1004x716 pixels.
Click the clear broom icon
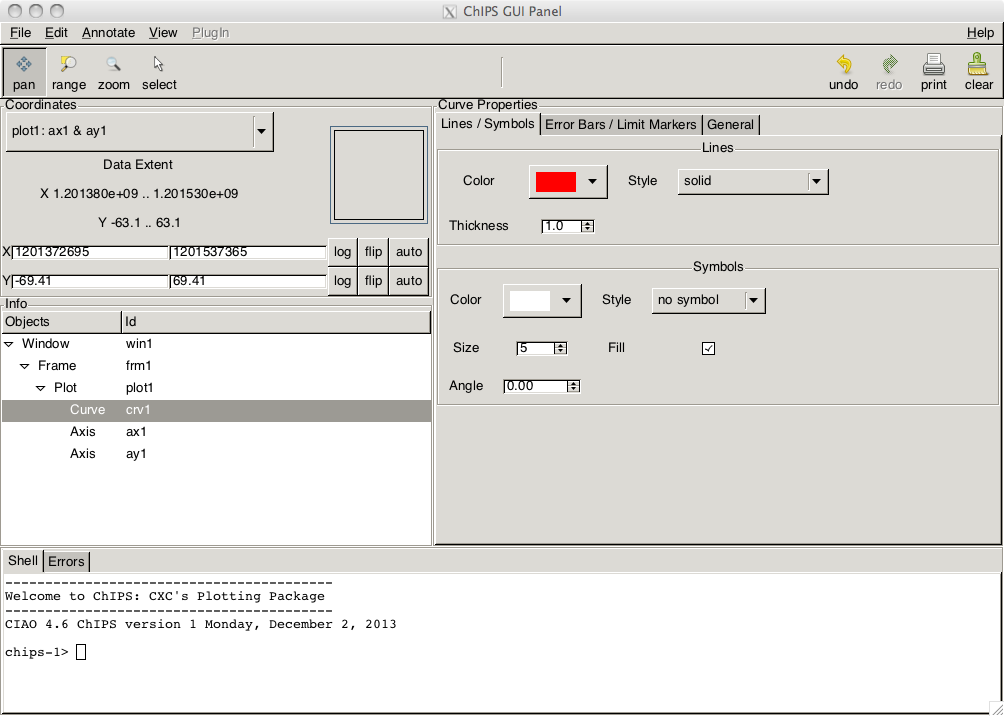[x=978, y=64]
